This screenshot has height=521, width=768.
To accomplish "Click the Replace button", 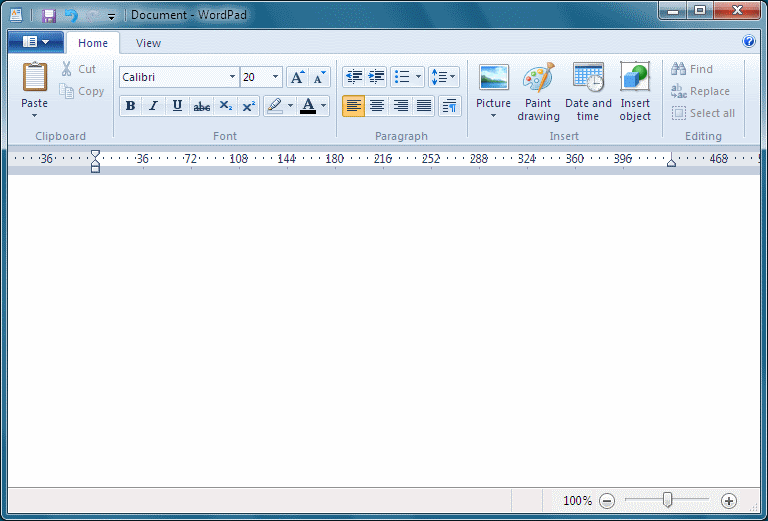I will (x=700, y=91).
